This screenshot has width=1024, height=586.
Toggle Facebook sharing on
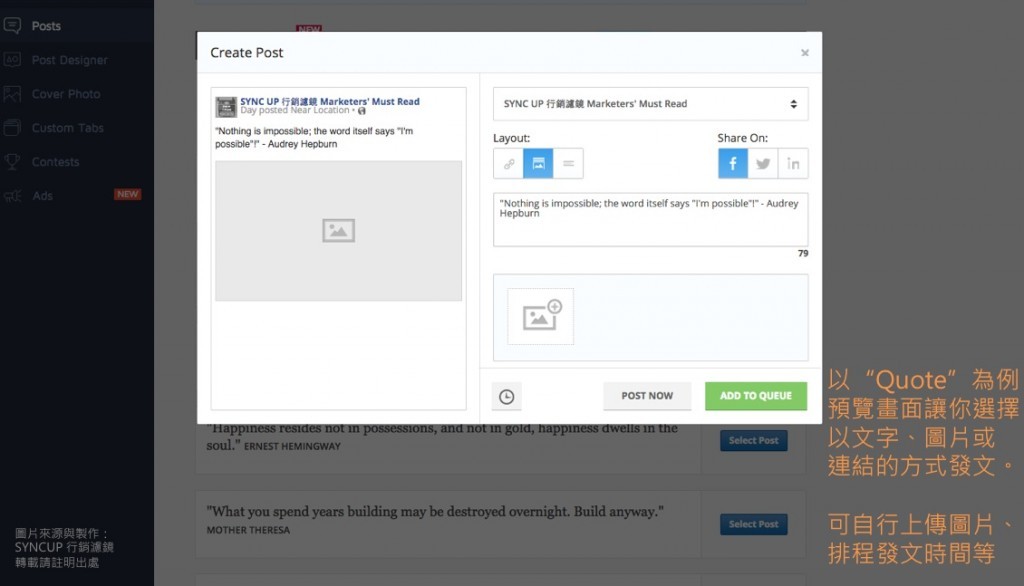click(733, 164)
